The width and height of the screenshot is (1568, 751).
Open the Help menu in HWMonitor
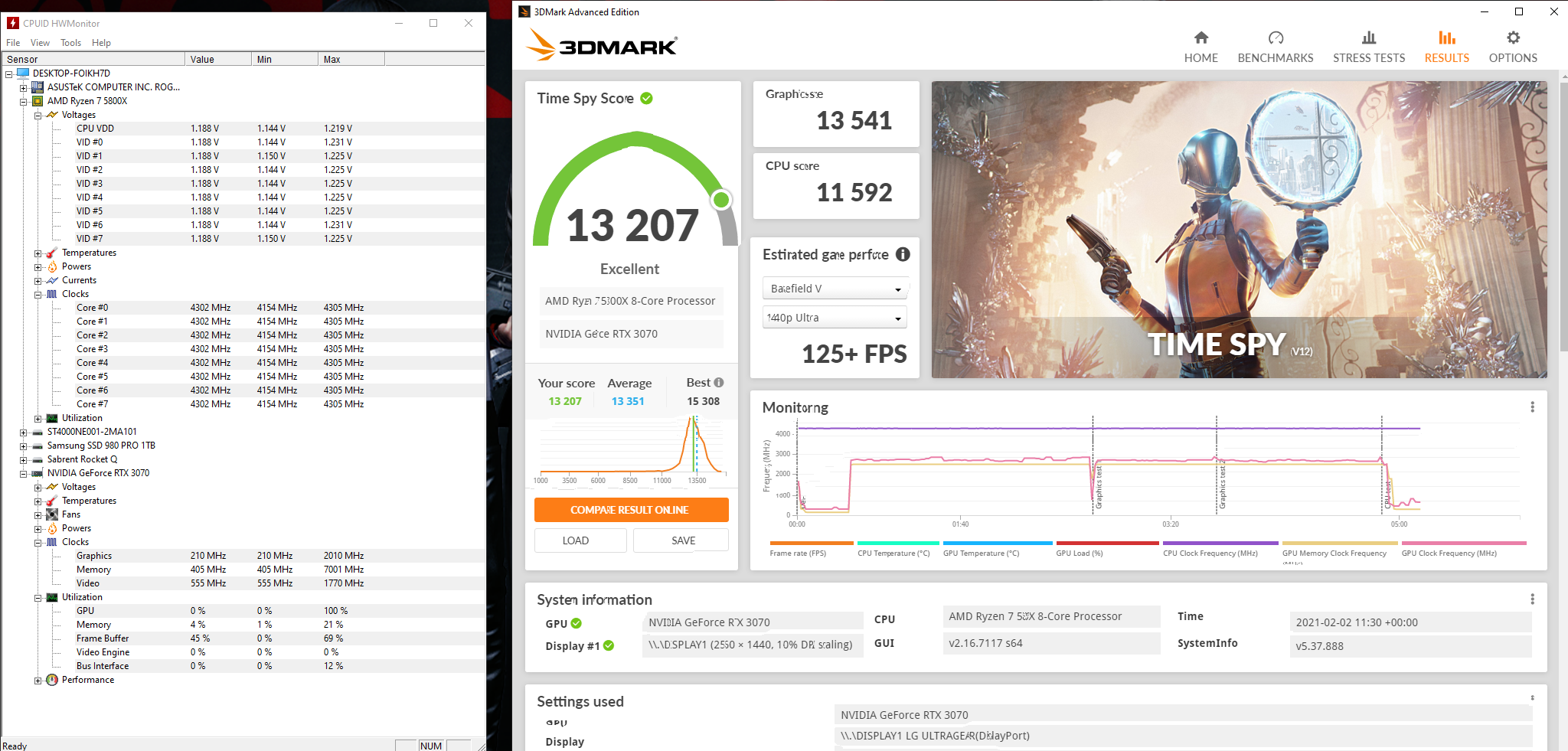pos(101,43)
